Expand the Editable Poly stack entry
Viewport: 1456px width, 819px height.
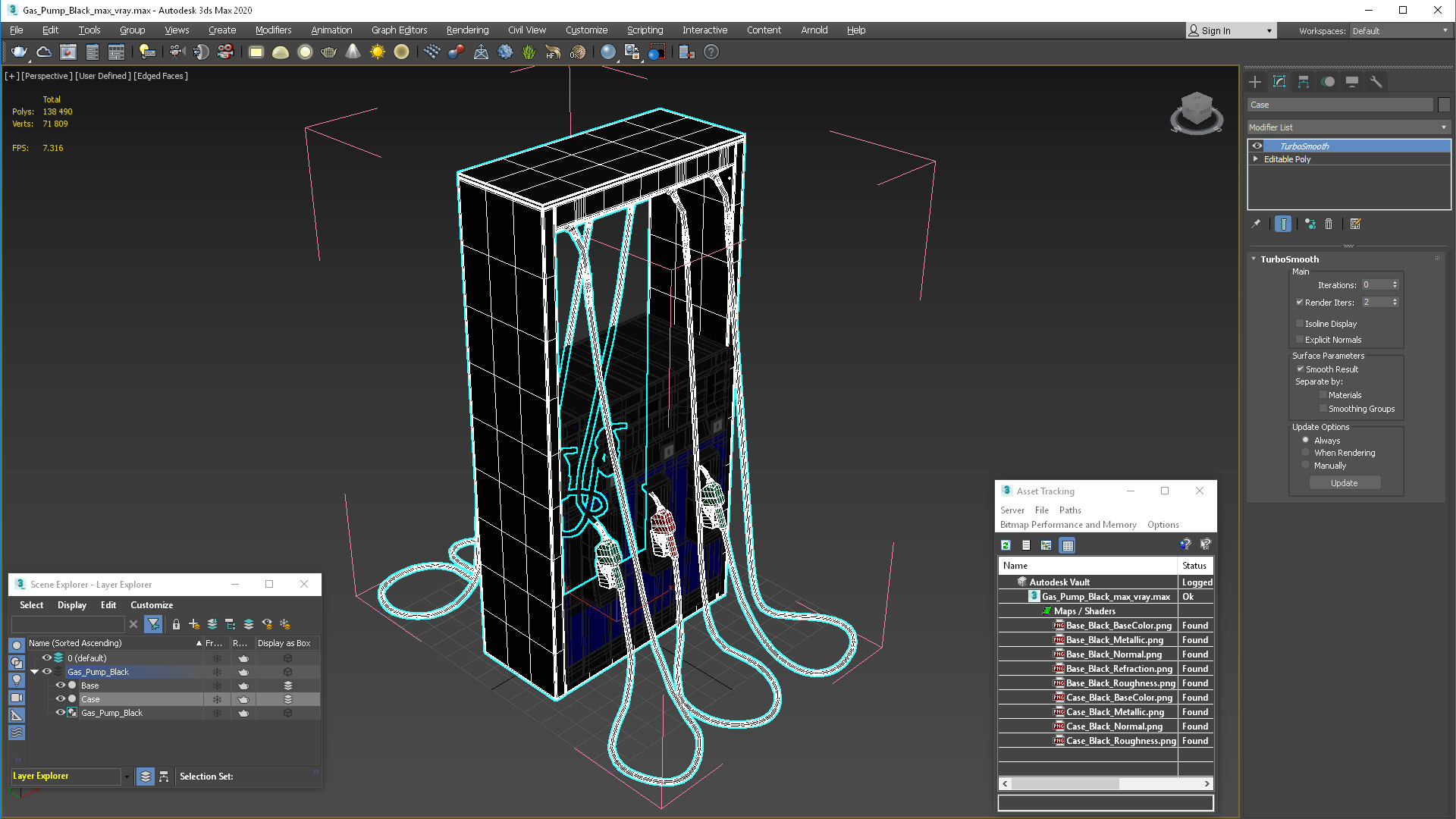[1256, 159]
